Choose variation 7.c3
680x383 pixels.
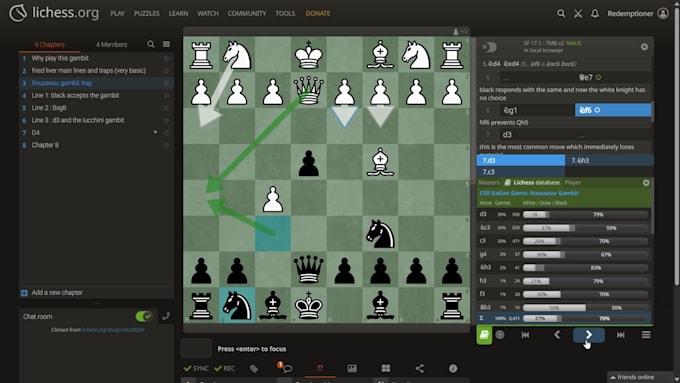pyautogui.click(x=521, y=172)
